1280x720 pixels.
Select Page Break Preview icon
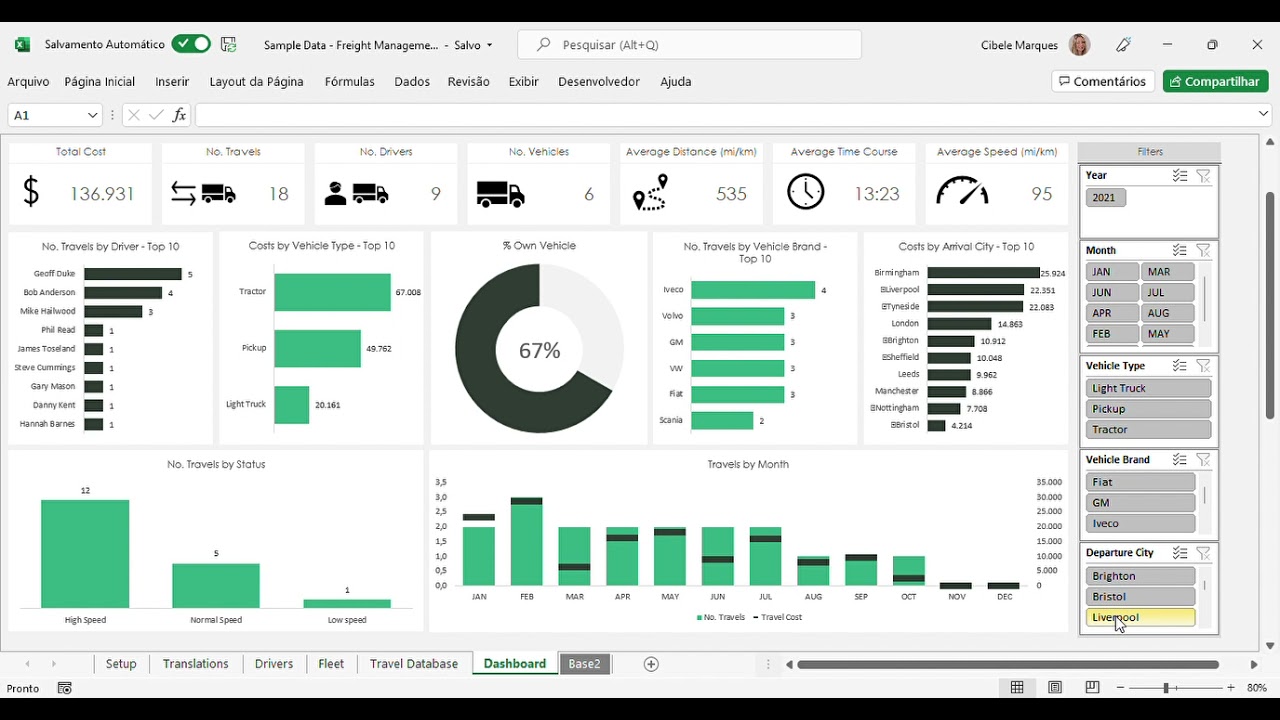(x=1092, y=688)
